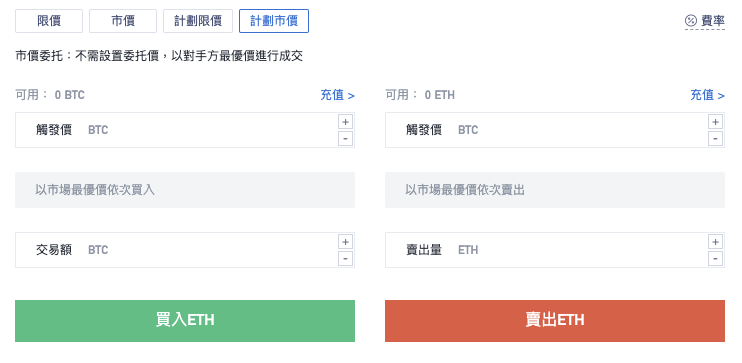742x363 pixels.
Task: Decrease the sell trigger price with minus
Action: coord(716,139)
